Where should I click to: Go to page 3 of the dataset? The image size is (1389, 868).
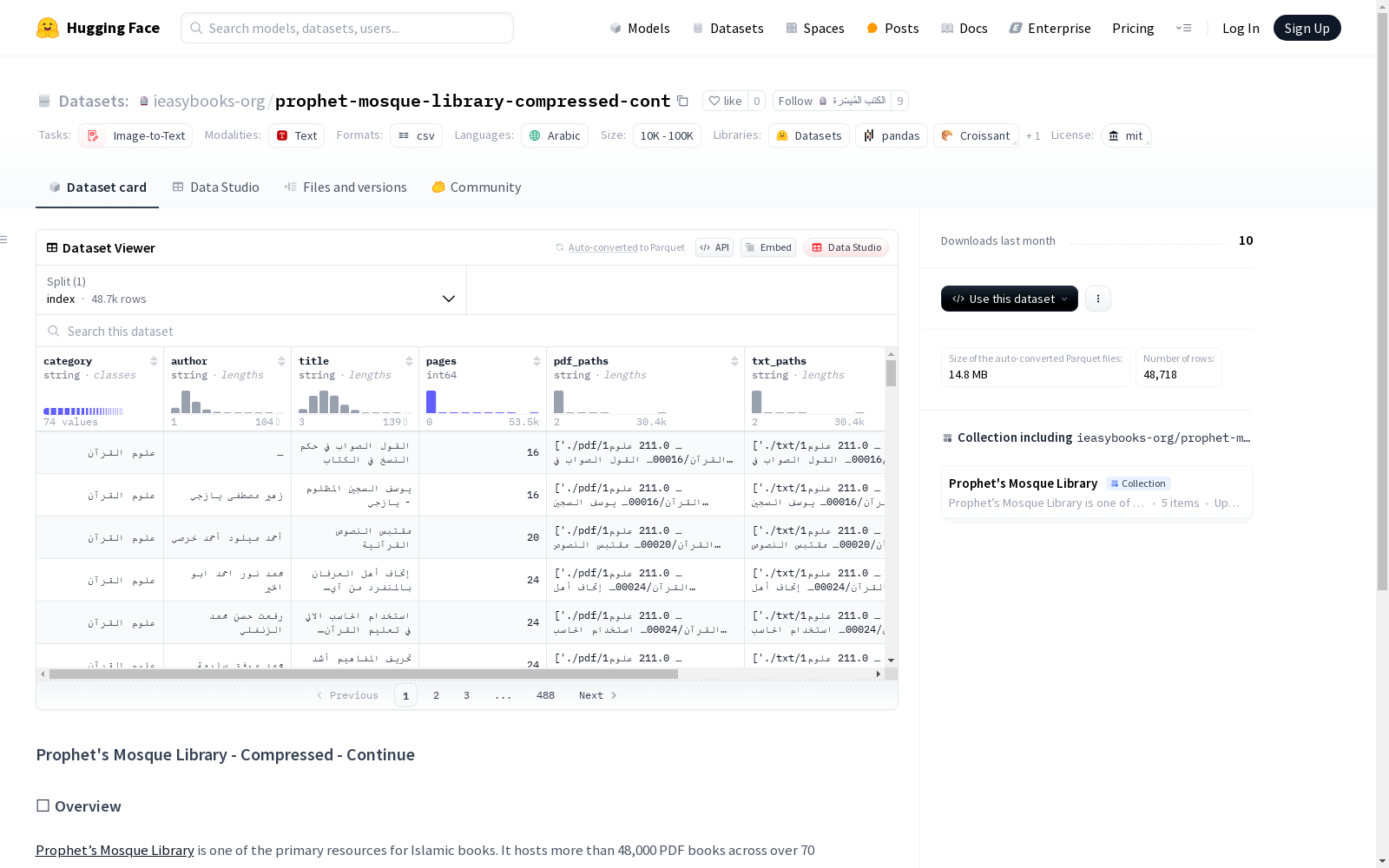pyautogui.click(x=466, y=695)
